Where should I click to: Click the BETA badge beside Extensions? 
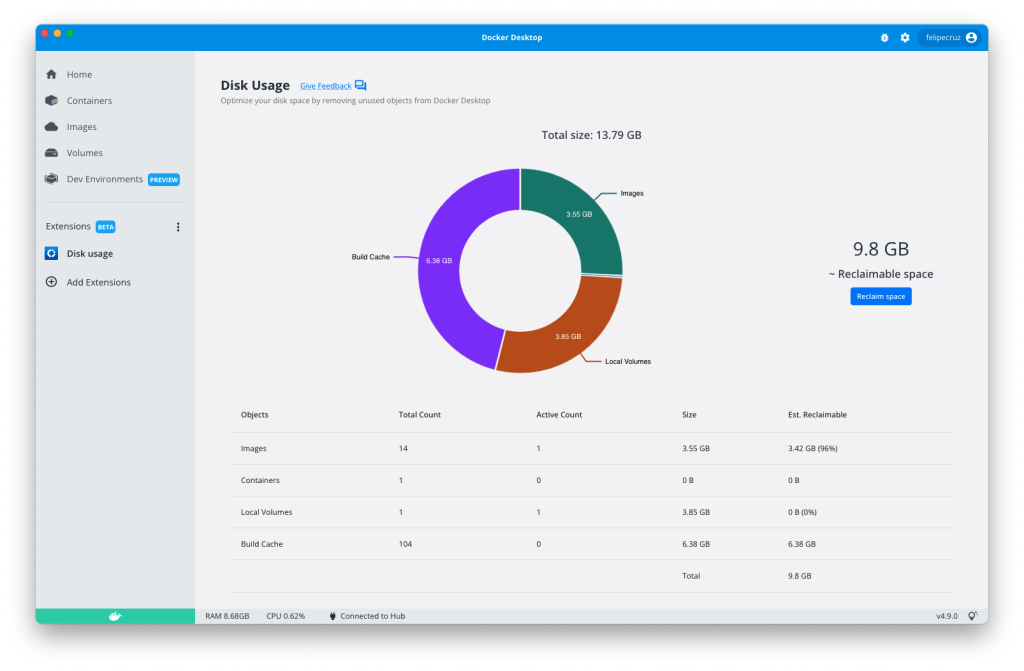[106, 227]
